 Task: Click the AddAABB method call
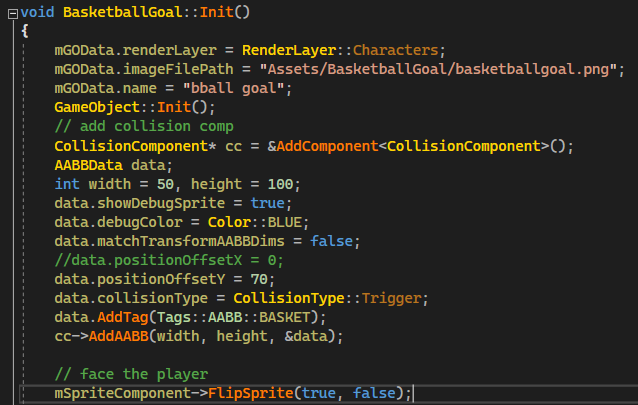(118, 337)
